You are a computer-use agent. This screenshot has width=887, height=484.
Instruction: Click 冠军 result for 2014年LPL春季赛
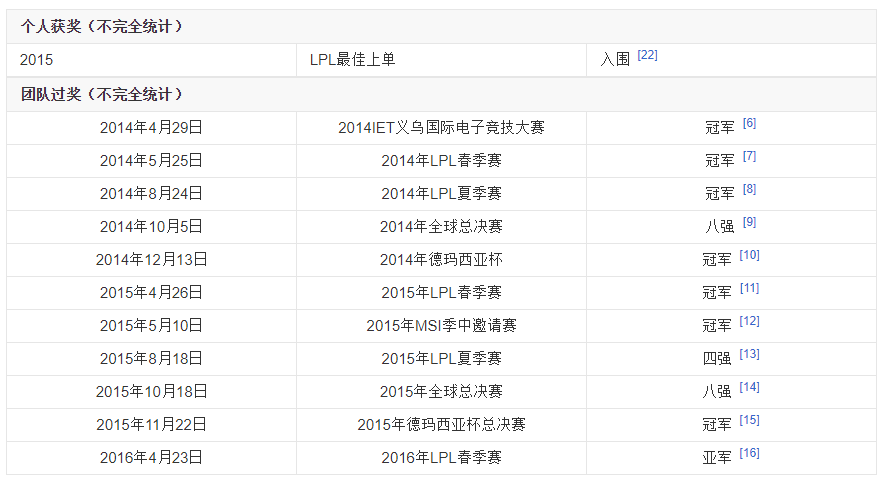point(720,161)
